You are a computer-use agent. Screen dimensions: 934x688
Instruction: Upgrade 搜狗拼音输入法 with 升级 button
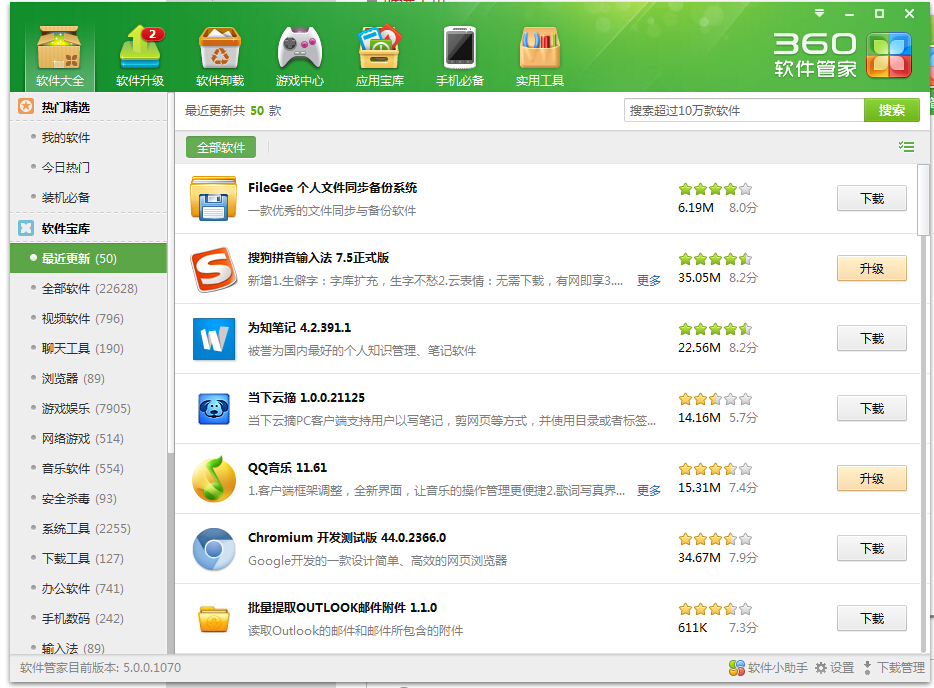[x=871, y=269]
